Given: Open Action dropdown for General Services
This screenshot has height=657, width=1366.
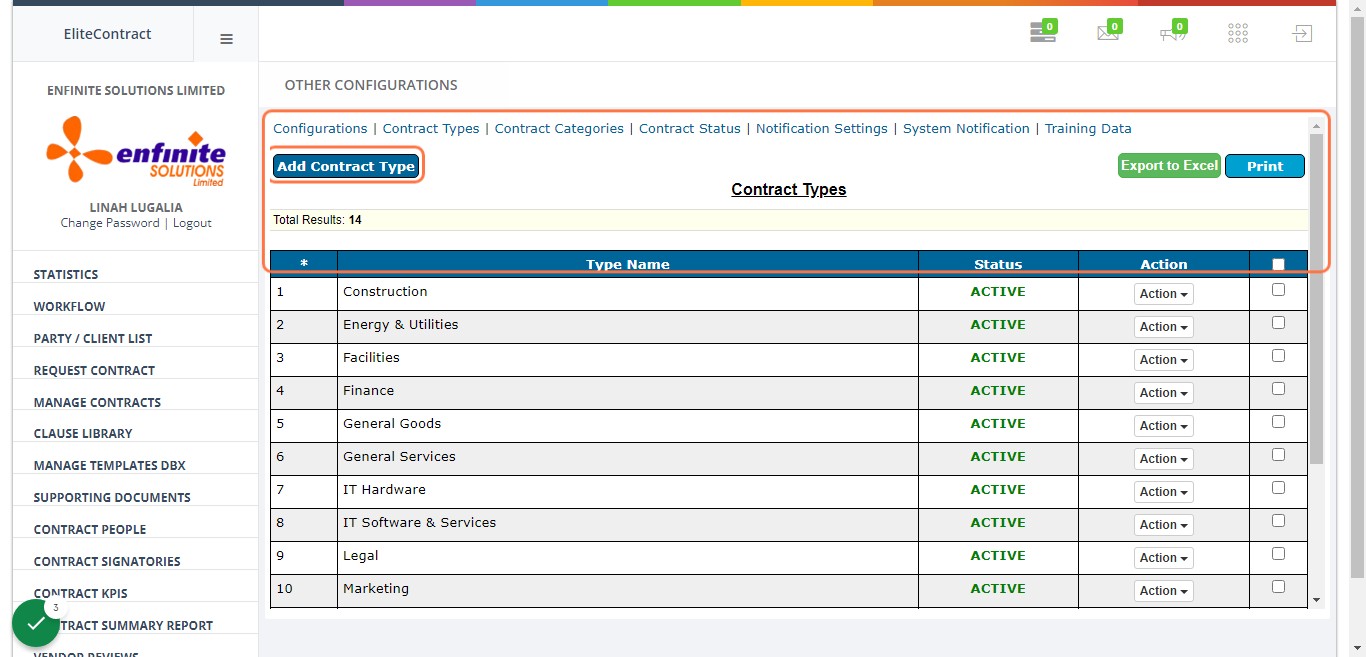Looking at the screenshot, I should (x=1164, y=459).
